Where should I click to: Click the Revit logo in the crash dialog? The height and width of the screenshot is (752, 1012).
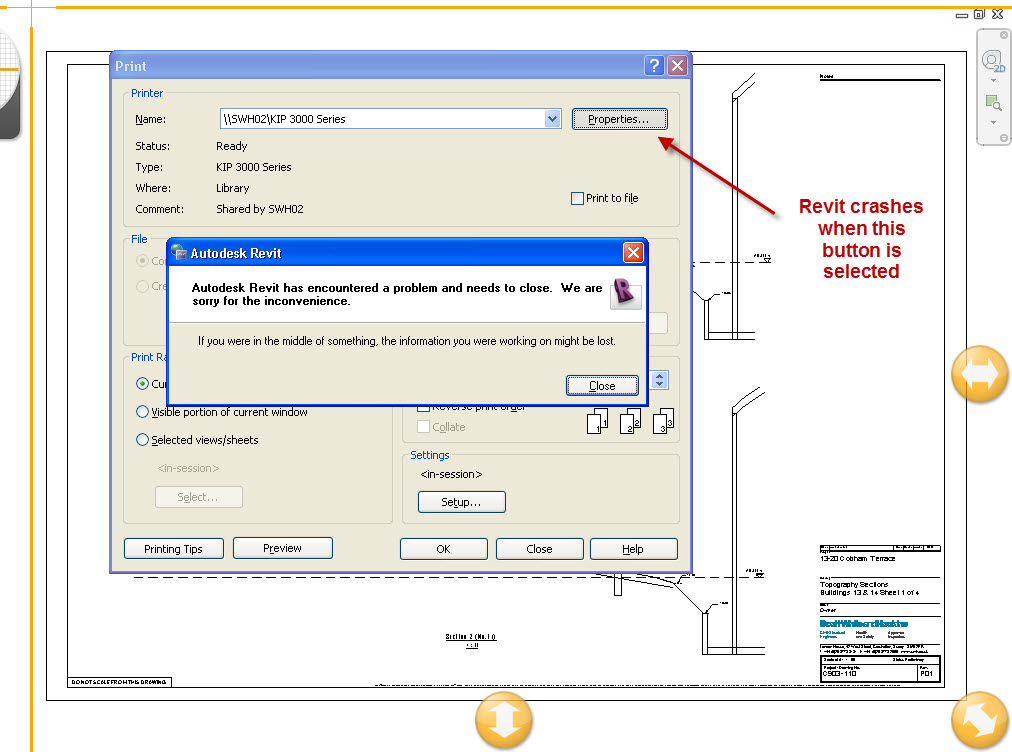(625, 295)
